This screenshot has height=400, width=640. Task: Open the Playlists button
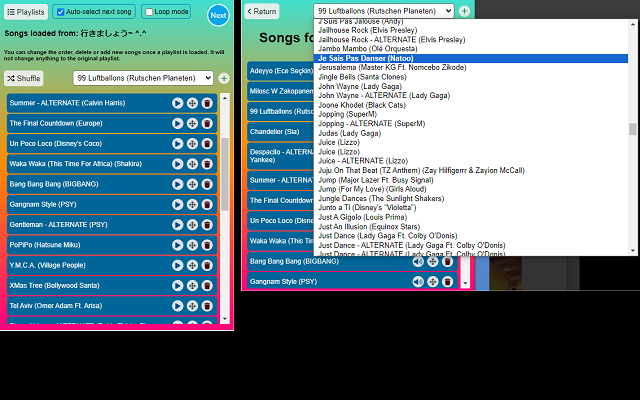point(26,12)
